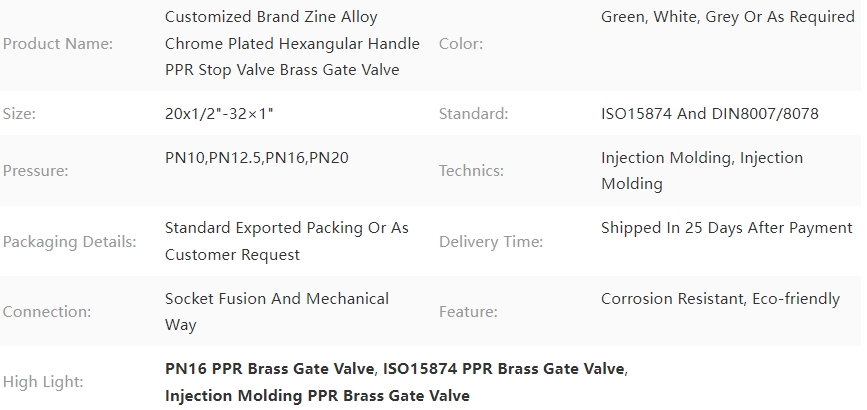Select the Standard Exported Packing text

[286, 241]
